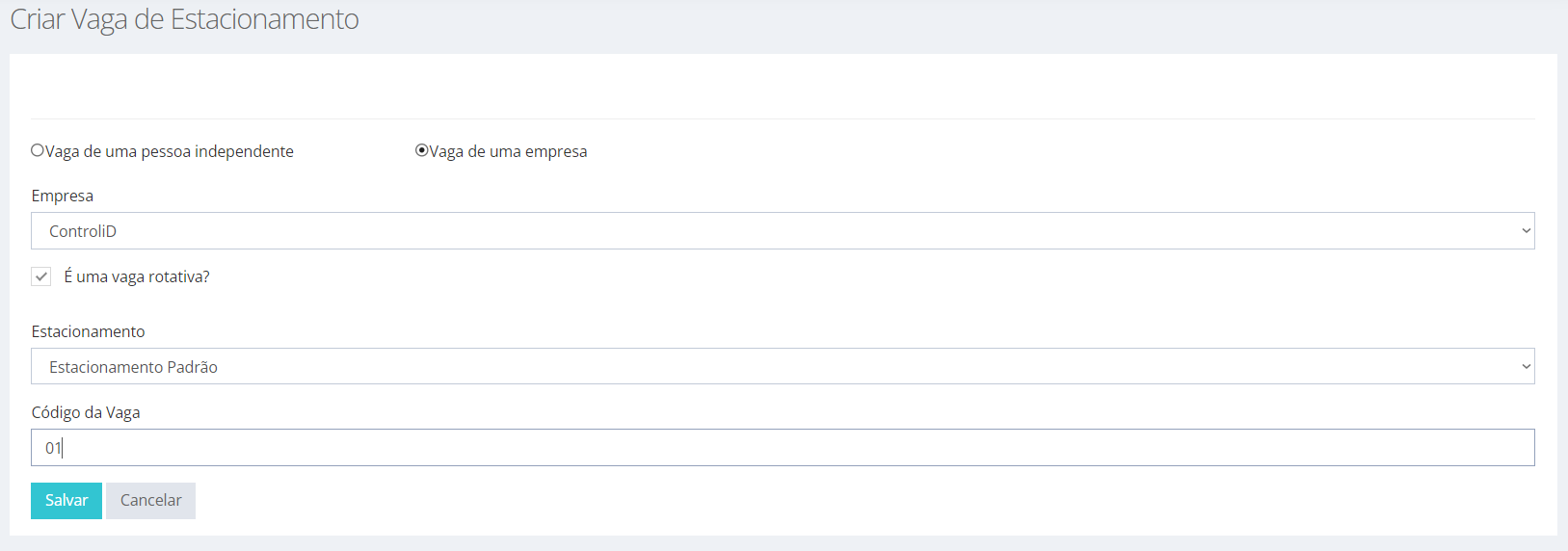1568x551 pixels.
Task: Click the "Estacionamento" field label
Action: pyautogui.click(x=89, y=331)
